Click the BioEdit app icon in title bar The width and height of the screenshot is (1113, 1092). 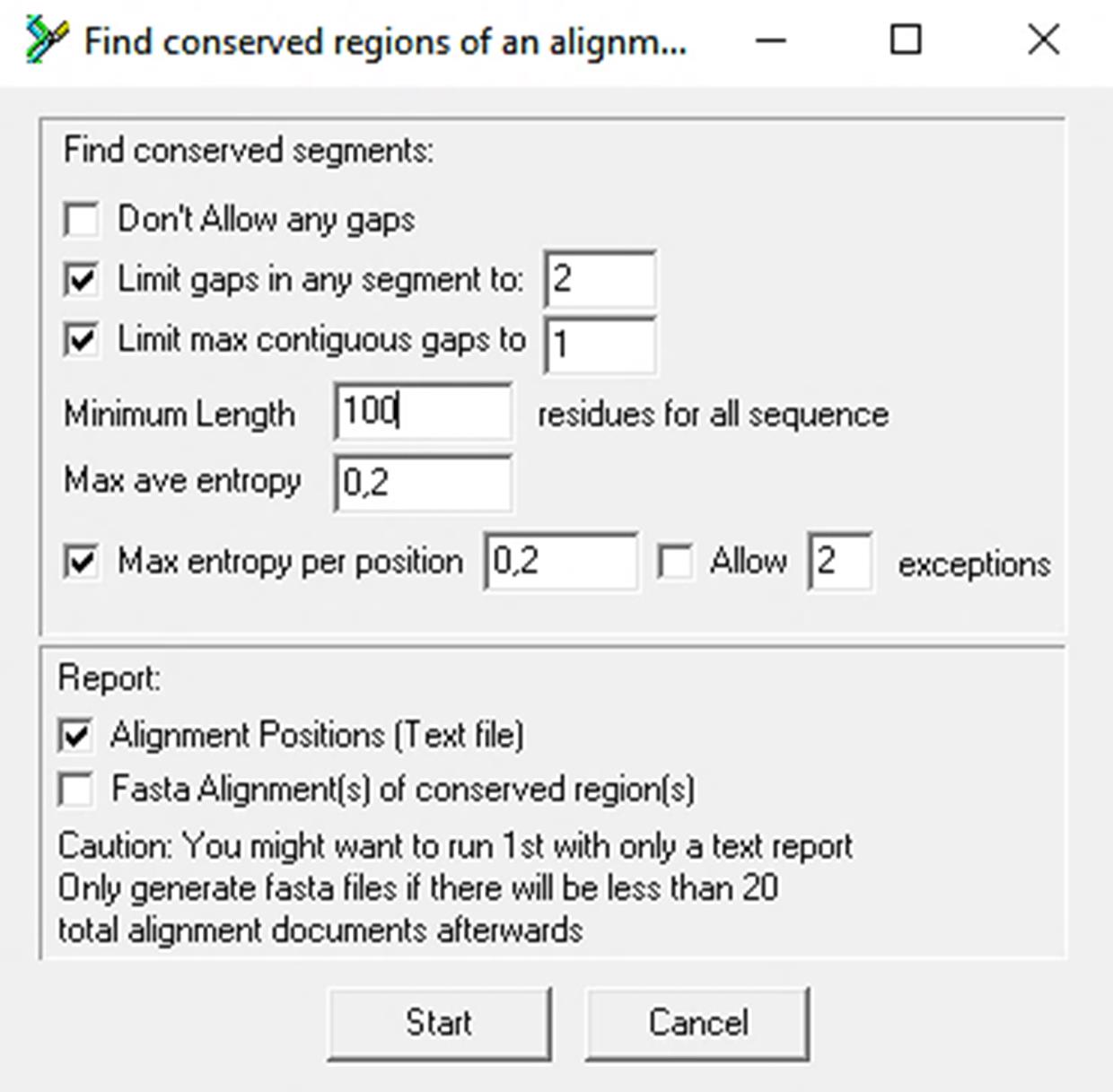click(45, 40)
